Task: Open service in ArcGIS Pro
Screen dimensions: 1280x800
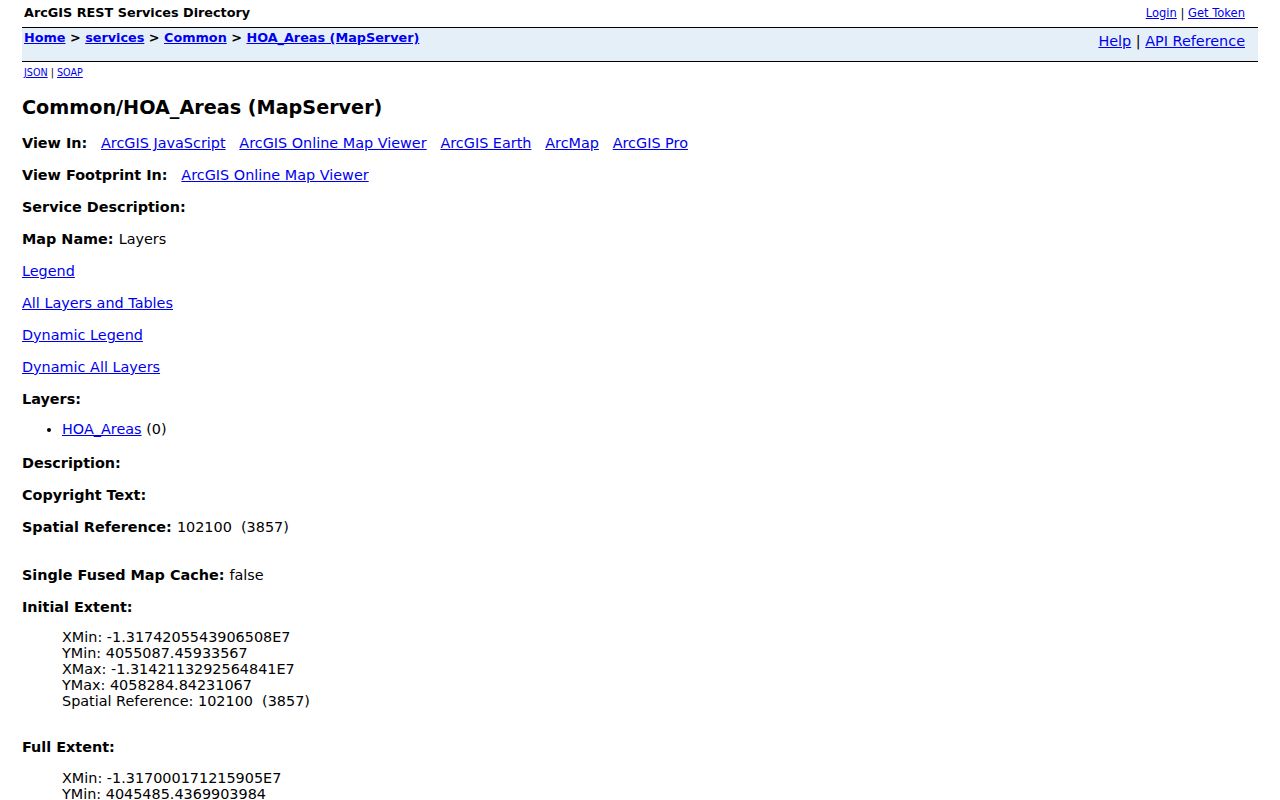Action: 650,143
